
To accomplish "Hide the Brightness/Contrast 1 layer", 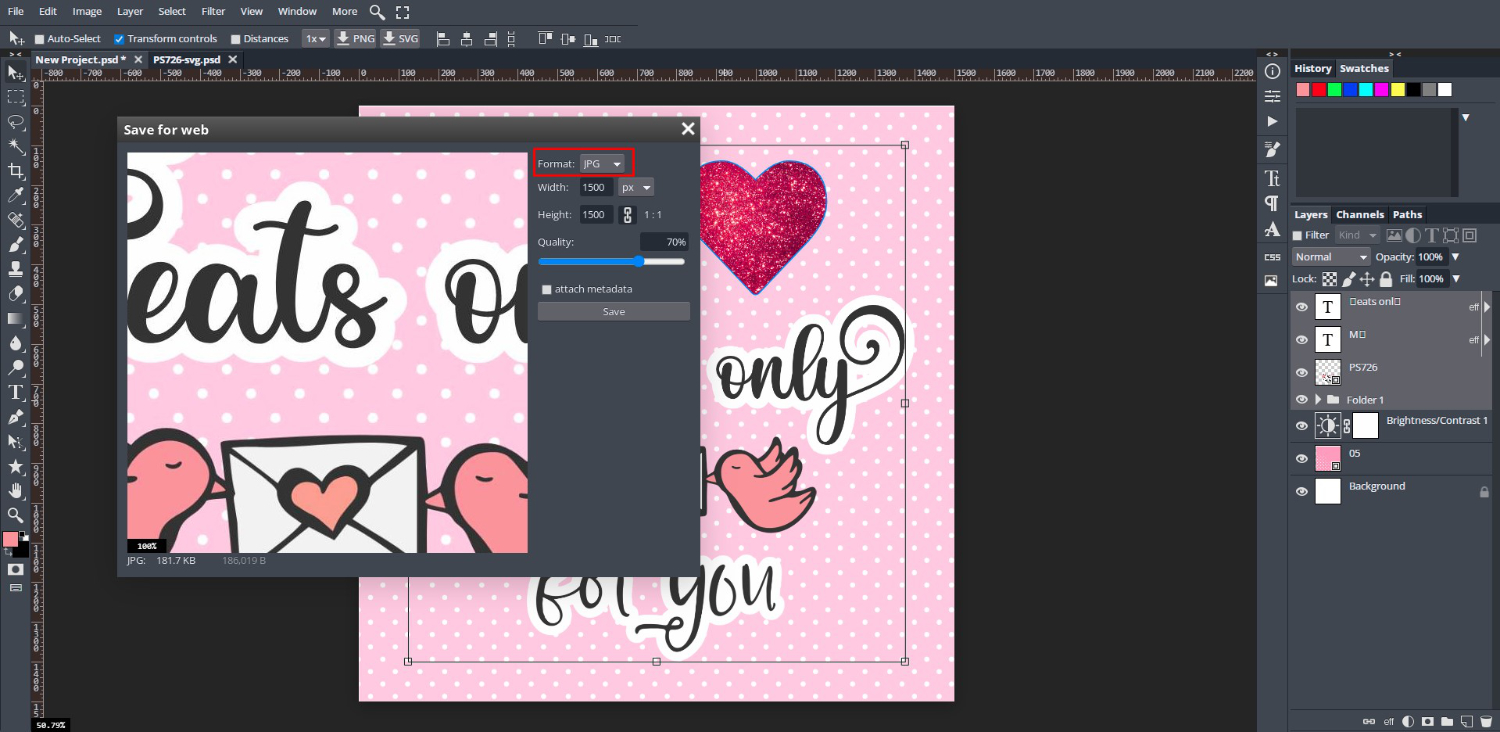I will 1302,426.
